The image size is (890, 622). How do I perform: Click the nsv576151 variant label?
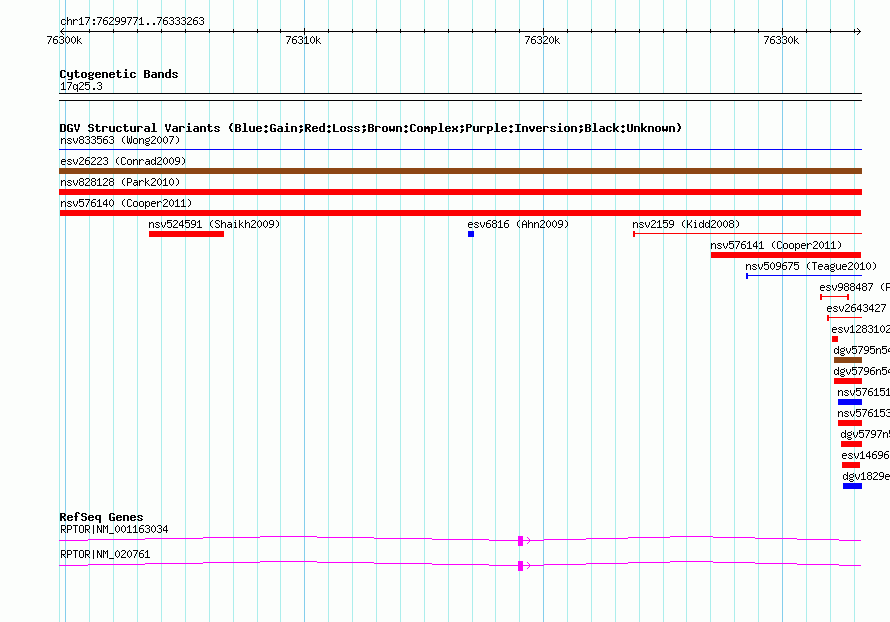tap(863, 392)
